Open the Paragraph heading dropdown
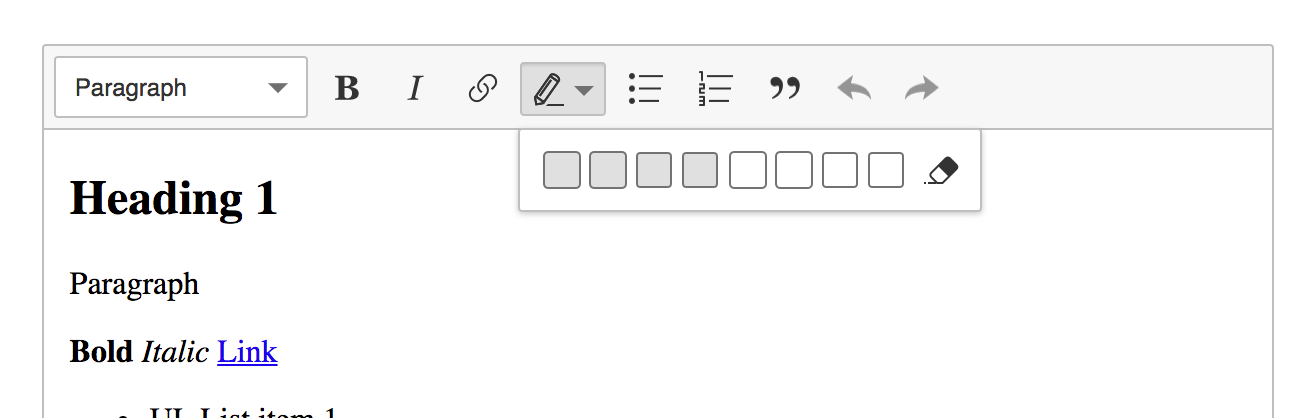 181,88
